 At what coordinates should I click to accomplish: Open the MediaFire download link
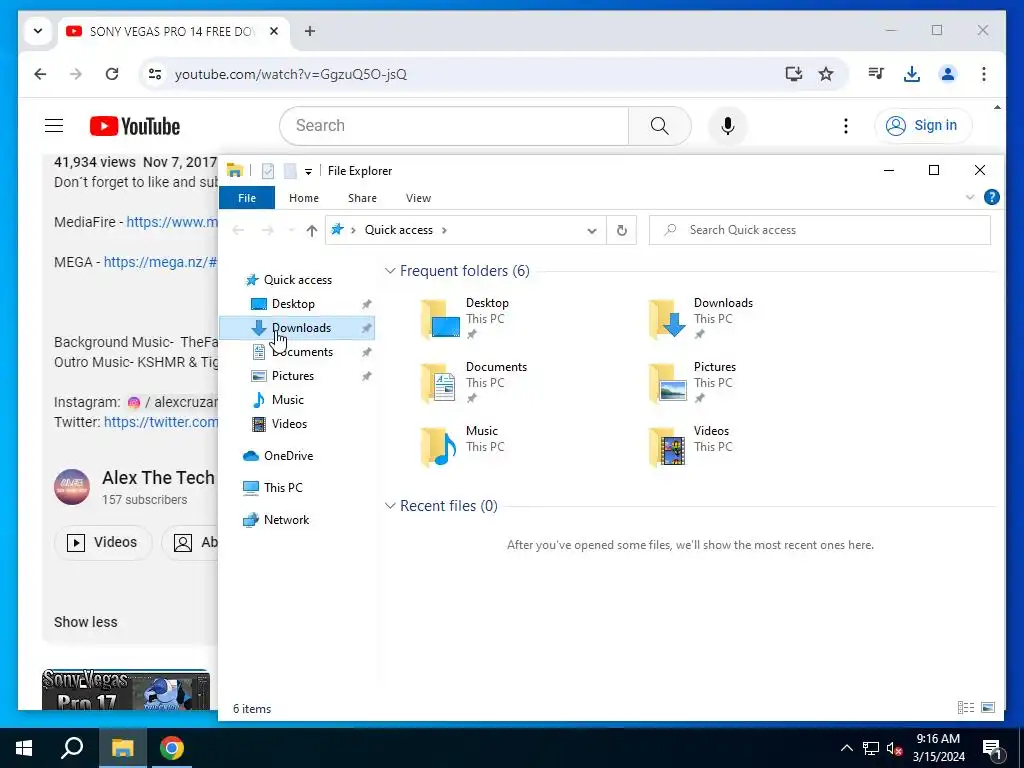(x=172, y=222)
